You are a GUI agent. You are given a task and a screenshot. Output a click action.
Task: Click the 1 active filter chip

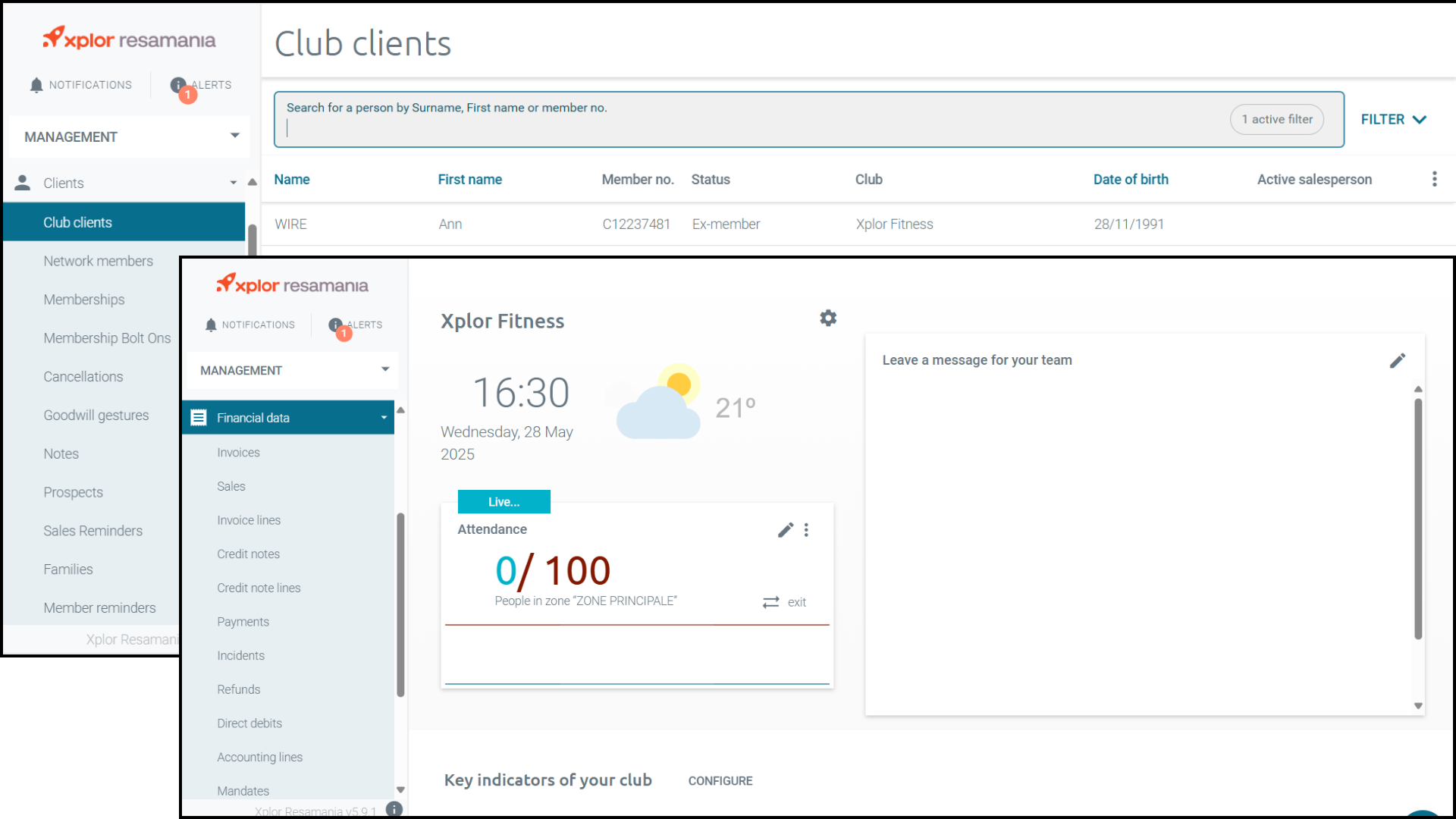[1277, 120]
